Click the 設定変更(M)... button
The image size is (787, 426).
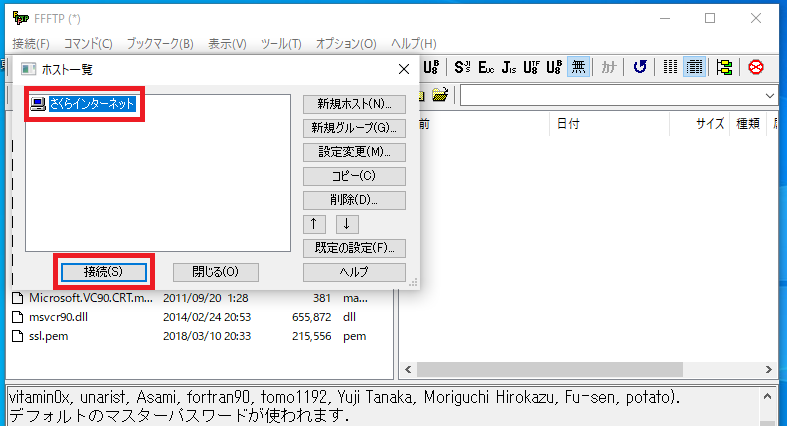(x=354, y=152)
